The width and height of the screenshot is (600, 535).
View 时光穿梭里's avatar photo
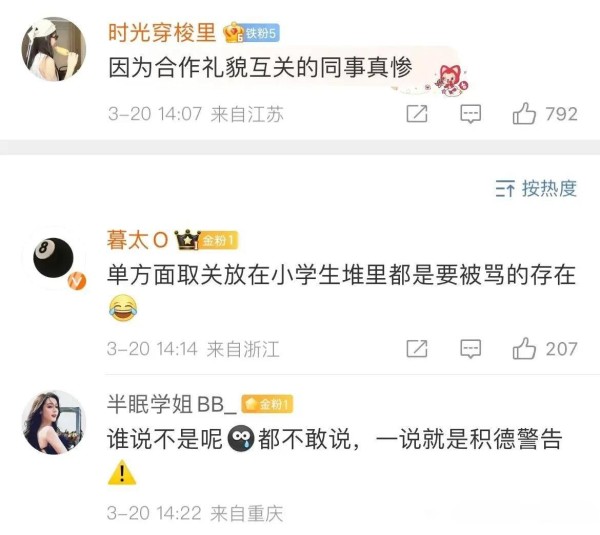(x=54, y=49)
